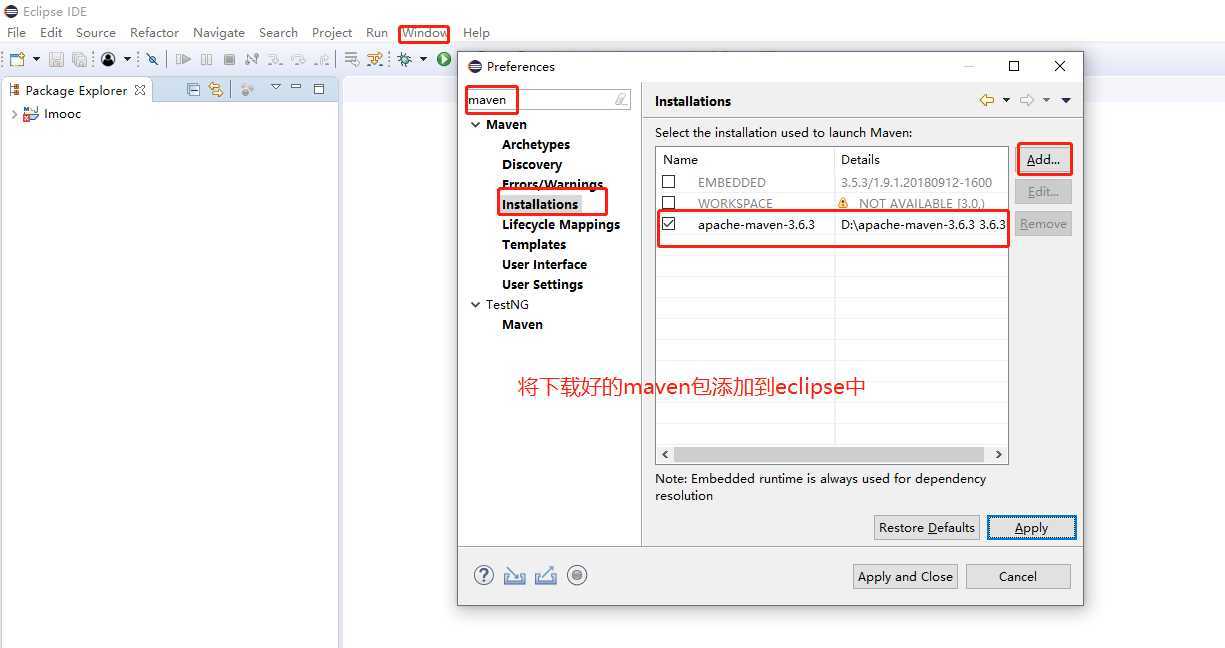
Task: Click the Package Explorer focus task icon
Action: [247, 89]
